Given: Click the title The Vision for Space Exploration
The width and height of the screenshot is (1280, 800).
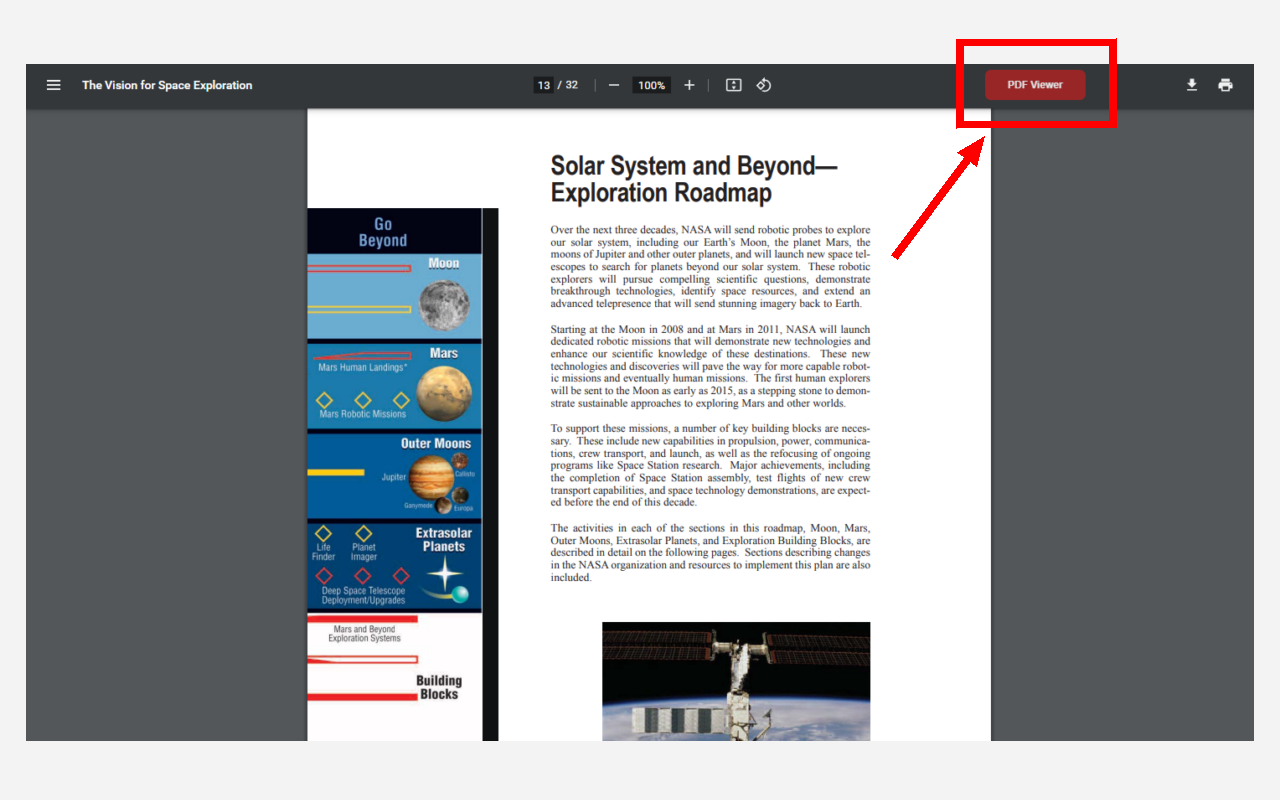Looking at the screenshot, I should (x=167, y=85).
